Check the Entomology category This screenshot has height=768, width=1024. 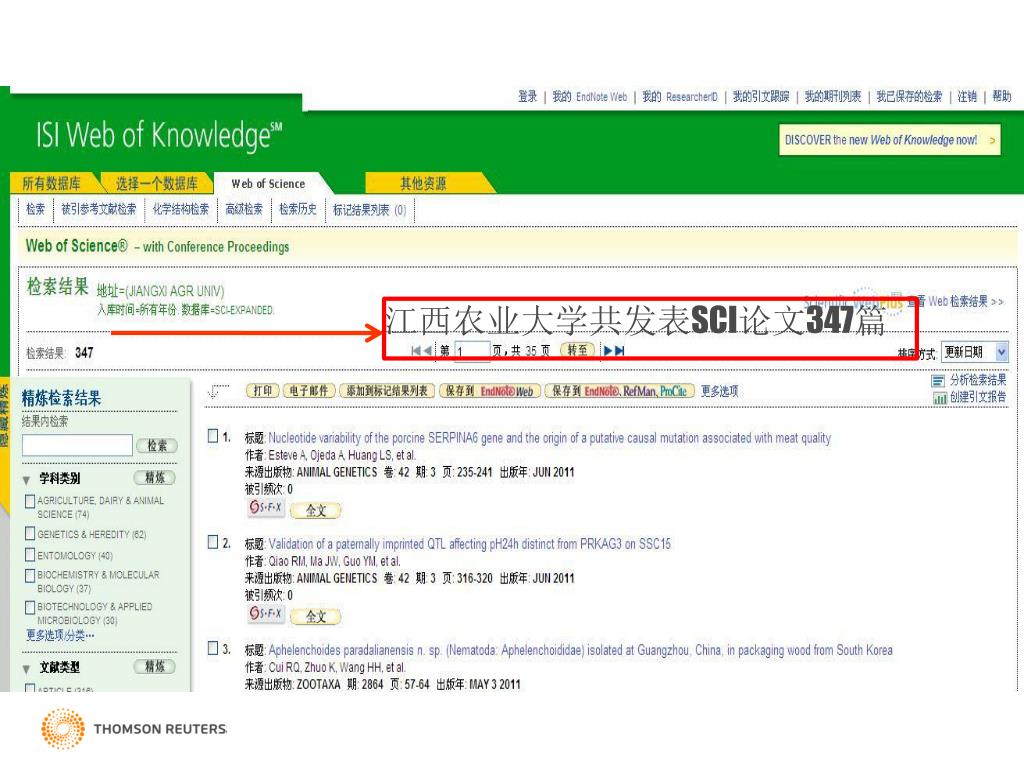click(x=29, y=554)
